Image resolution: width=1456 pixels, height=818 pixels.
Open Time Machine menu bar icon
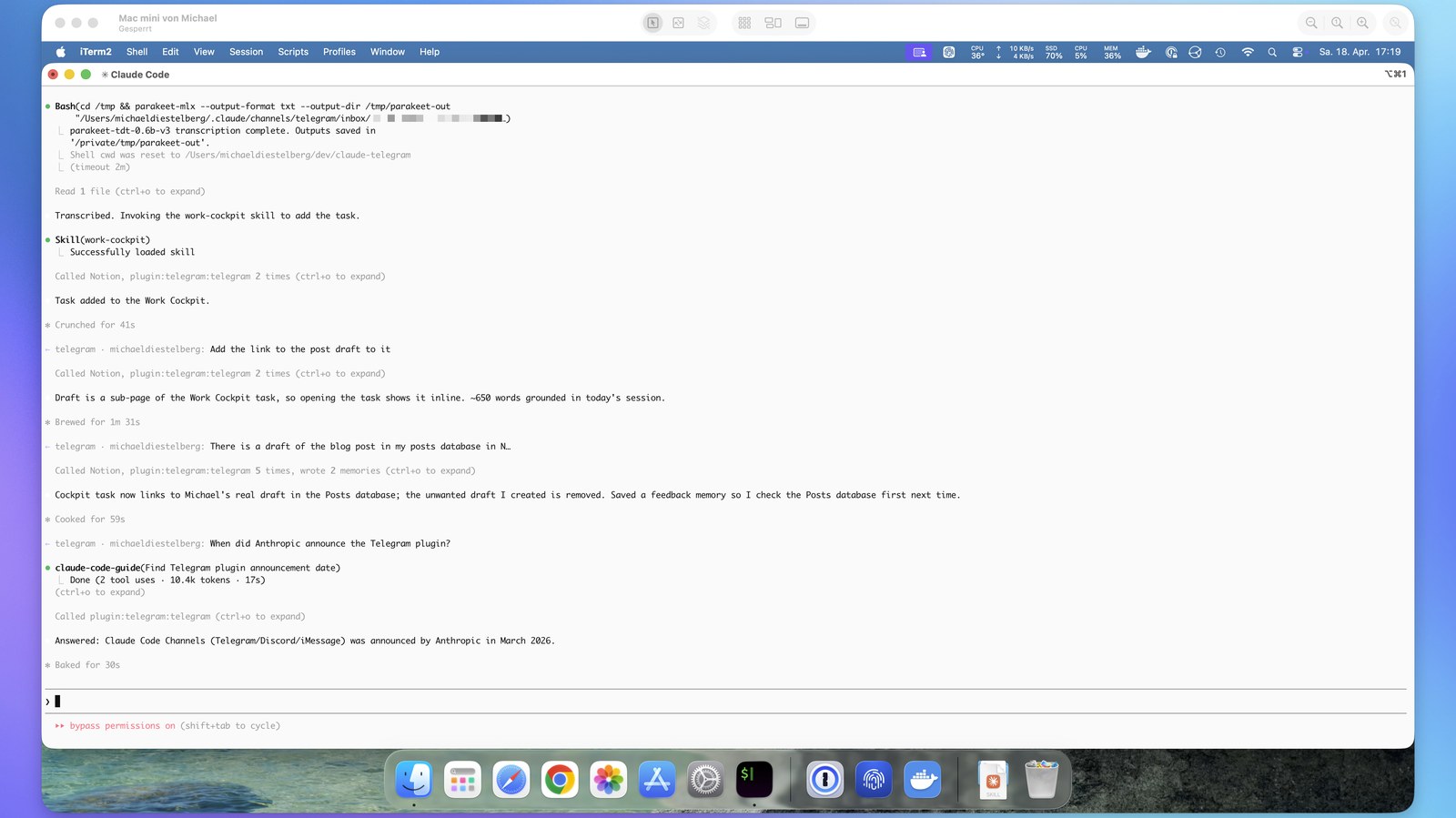[x=1220, y=52]
